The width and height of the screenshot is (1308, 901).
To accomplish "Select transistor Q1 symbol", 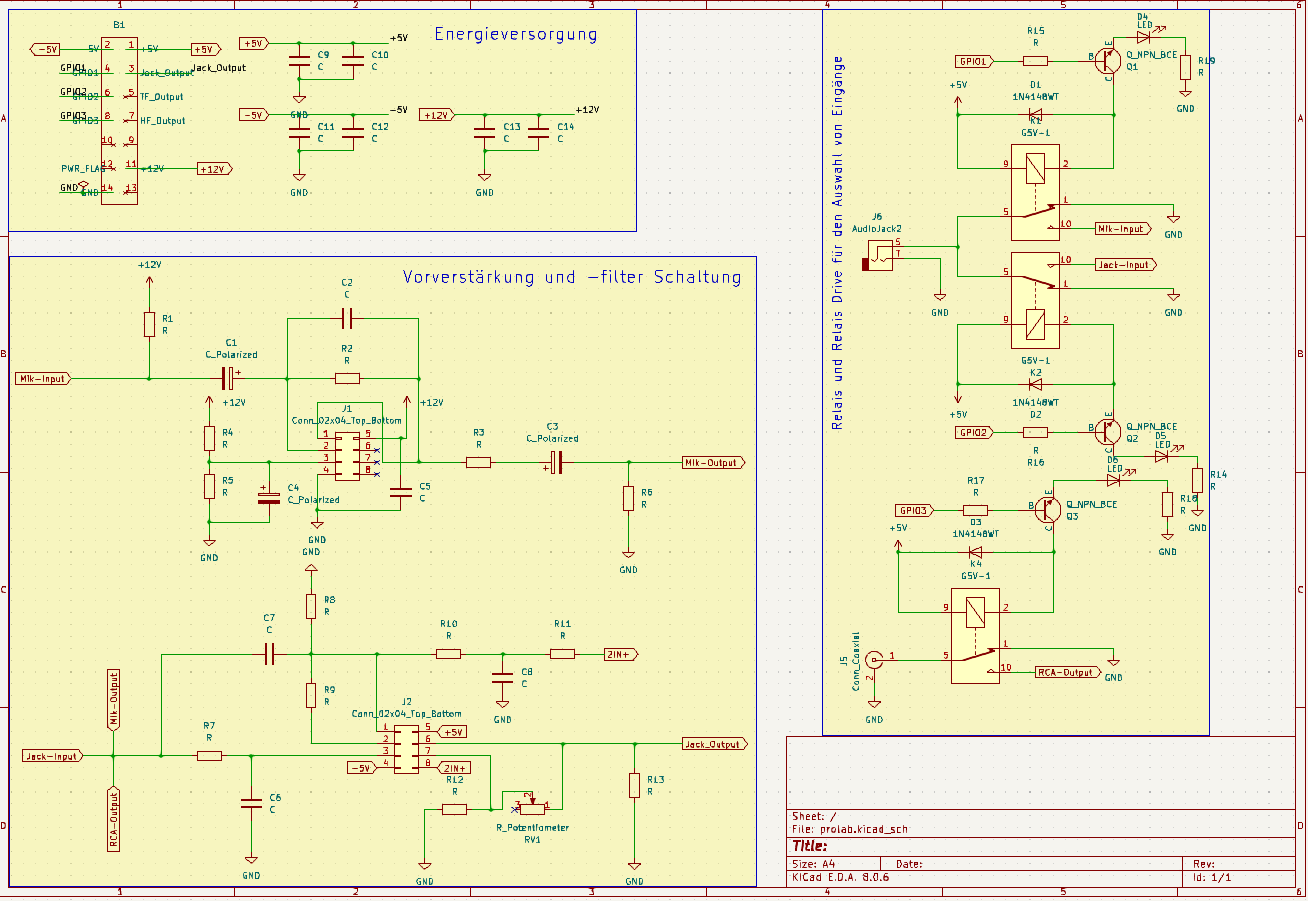I will click(1107, 61).
